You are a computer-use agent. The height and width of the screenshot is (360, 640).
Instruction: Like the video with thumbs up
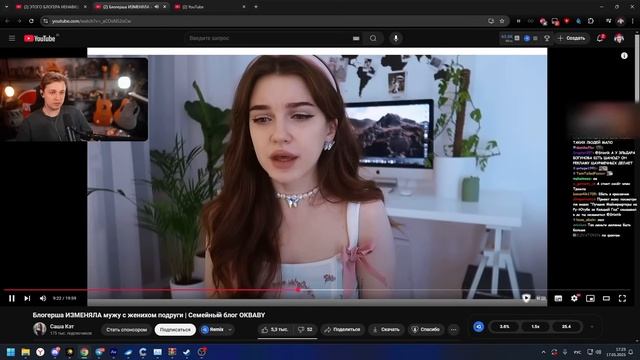pyautogui.click(x=276, y=329)
